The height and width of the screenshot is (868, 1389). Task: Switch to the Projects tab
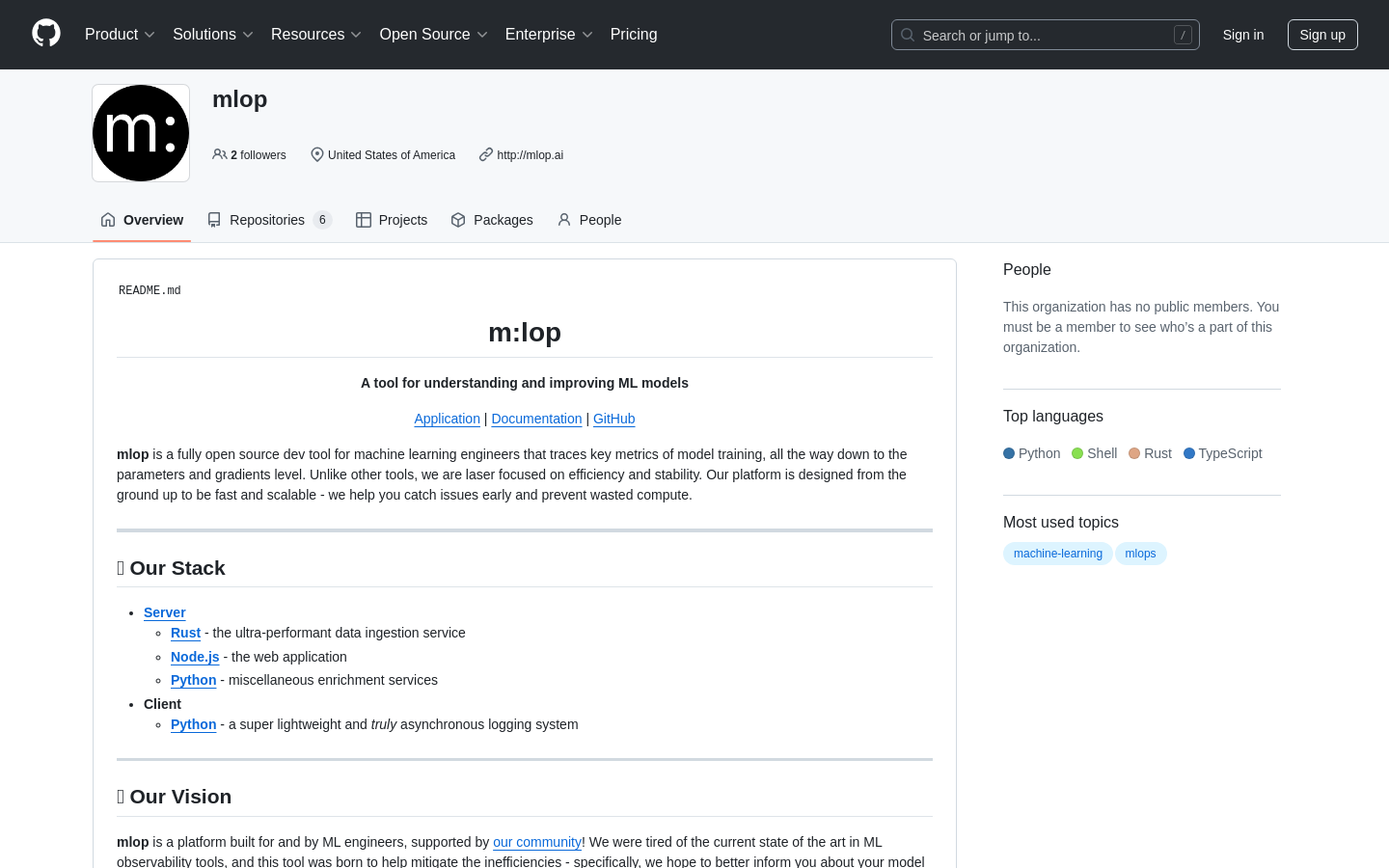[392, 220]
